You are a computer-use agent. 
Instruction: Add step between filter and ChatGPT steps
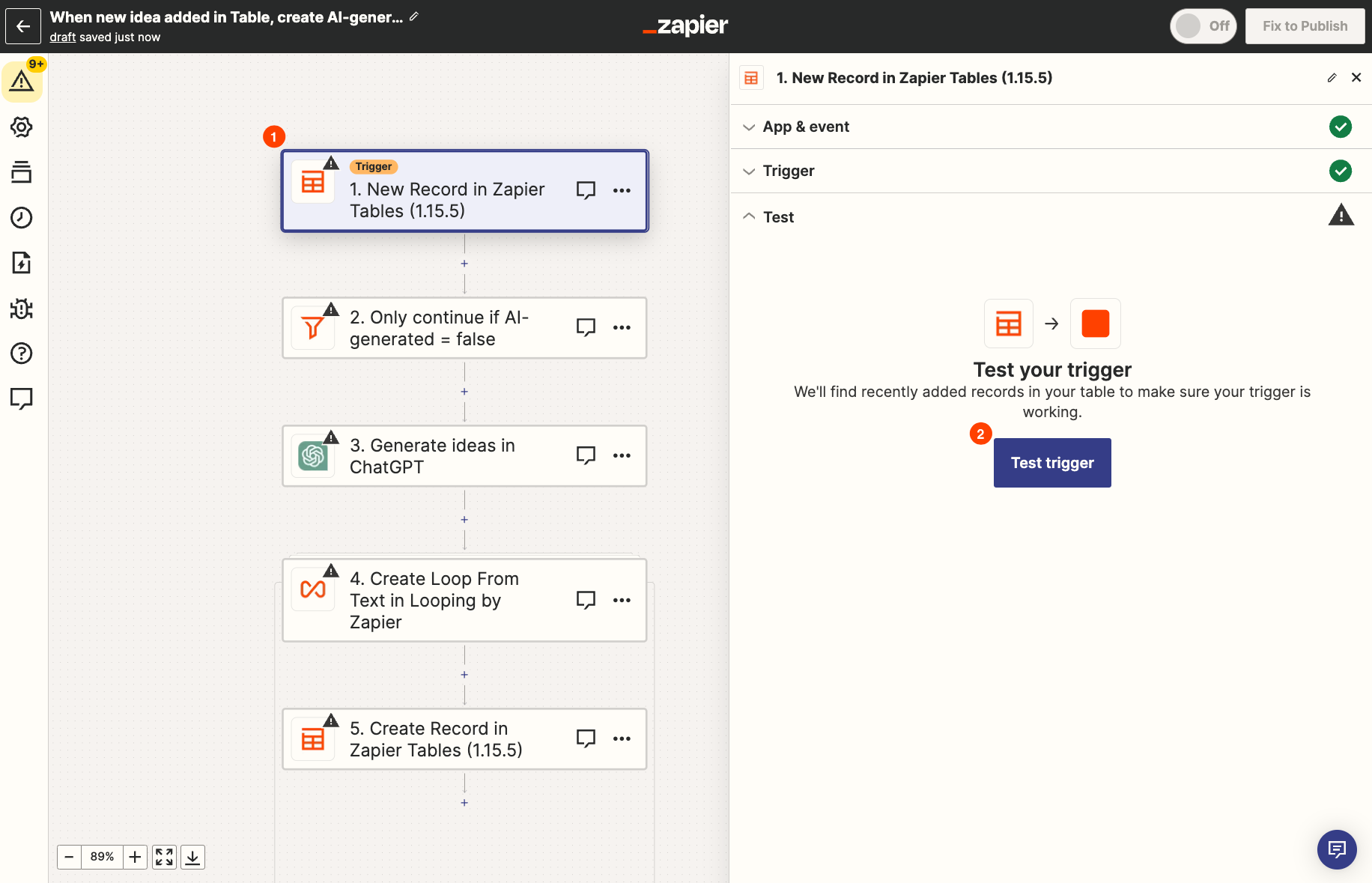(464, 392)
